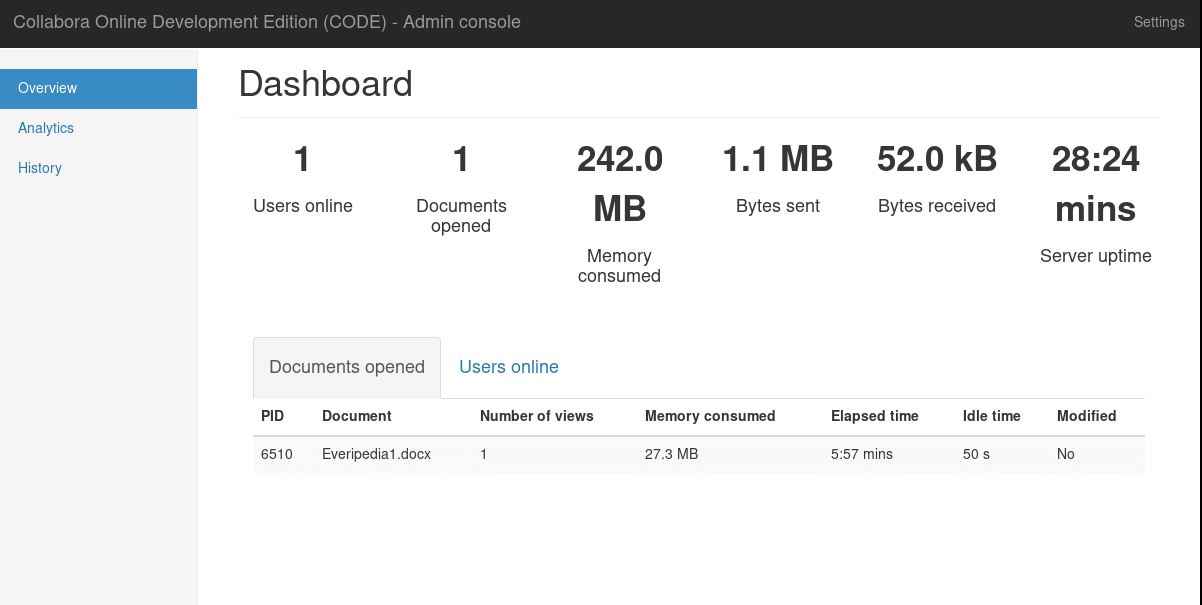The width and height of the screenshot is (1202, 605).
Task: Click the 242.0 MB memory consumed stat
Action: coord(620,183)
